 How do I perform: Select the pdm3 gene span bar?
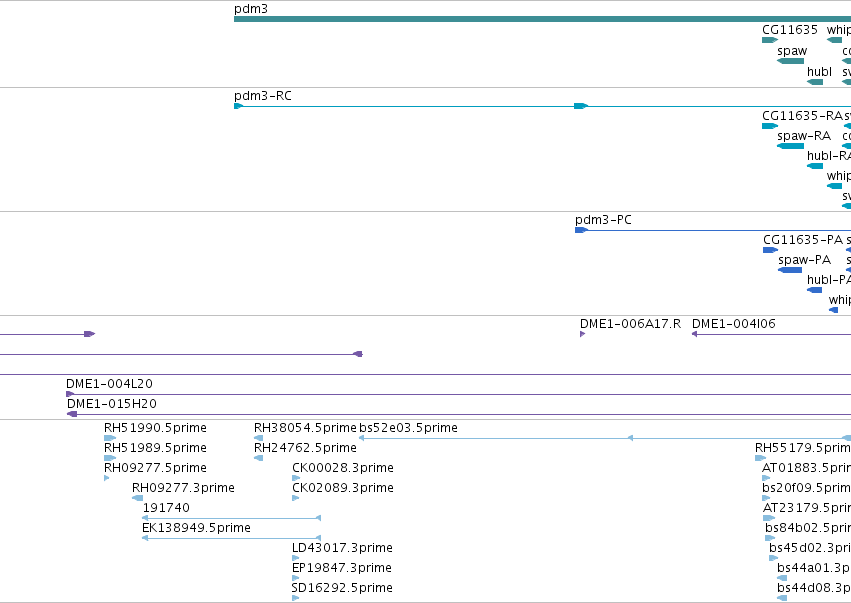(x=542, y=19)
